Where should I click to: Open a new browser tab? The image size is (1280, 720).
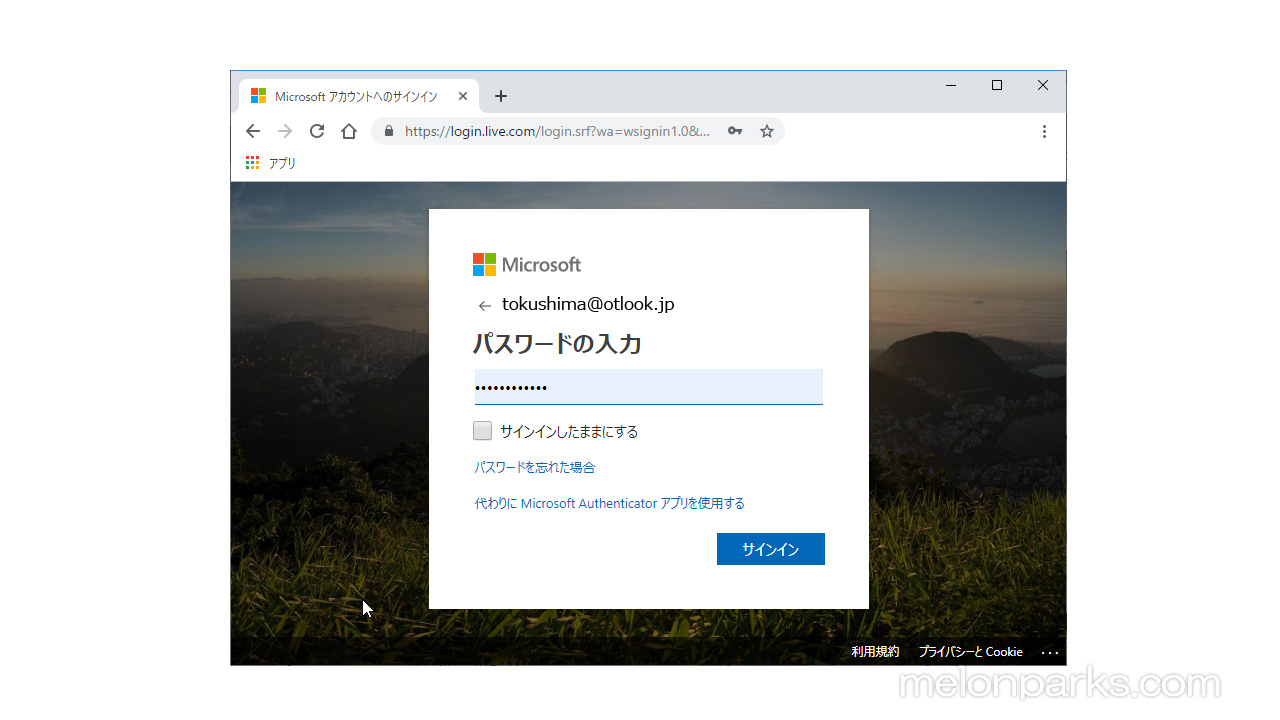click(x=501, y=96)
